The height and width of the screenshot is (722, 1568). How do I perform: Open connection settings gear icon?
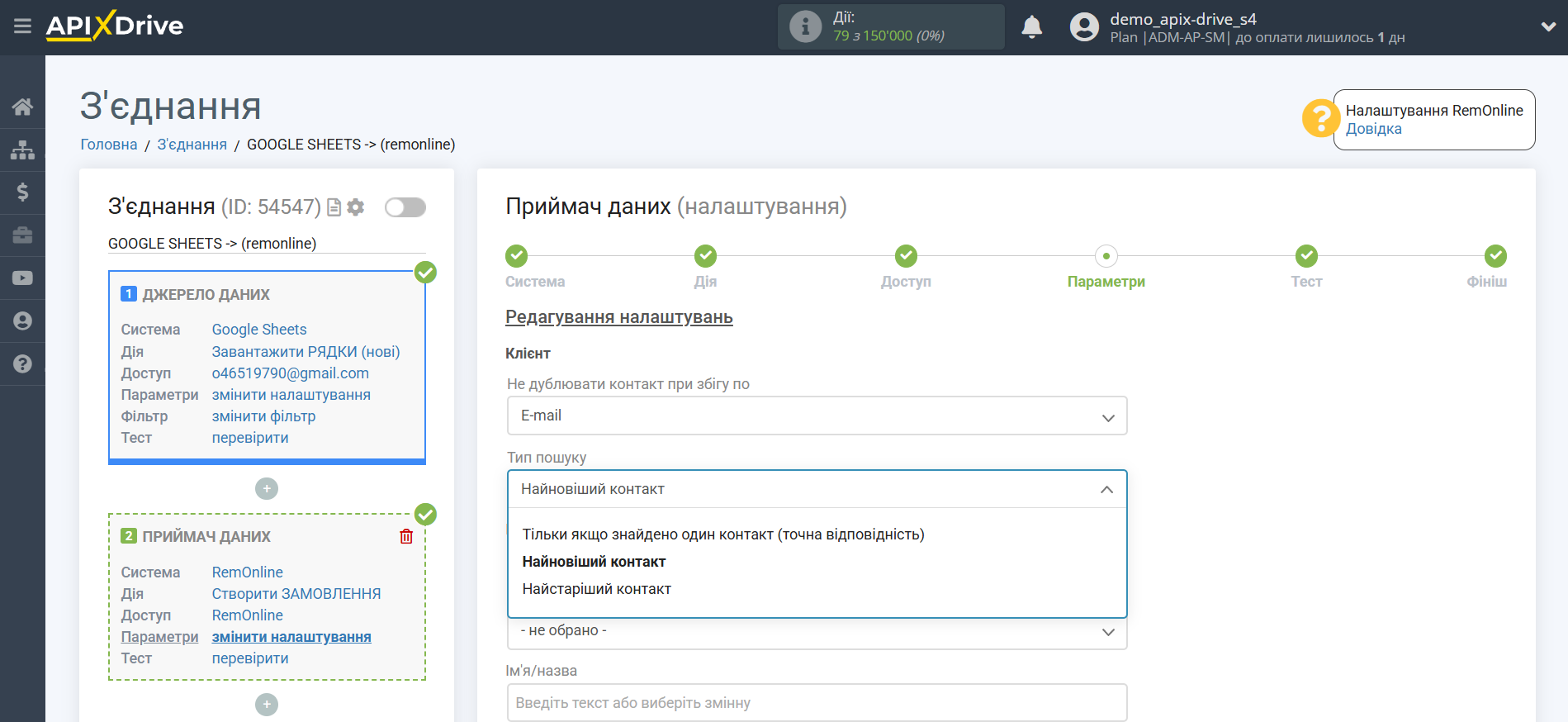(x=356, y=207)
